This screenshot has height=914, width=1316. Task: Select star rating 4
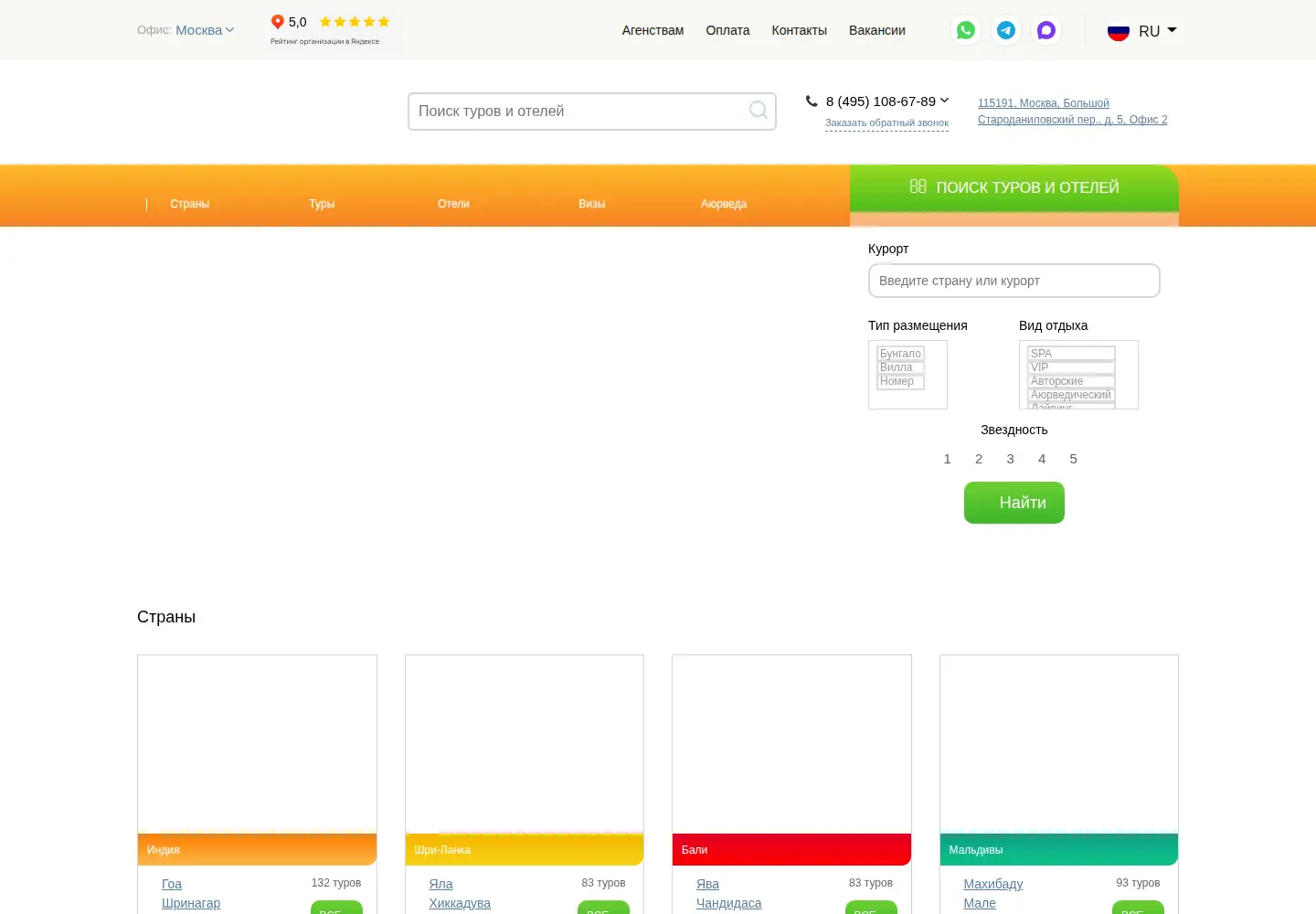pos(1042,459)
